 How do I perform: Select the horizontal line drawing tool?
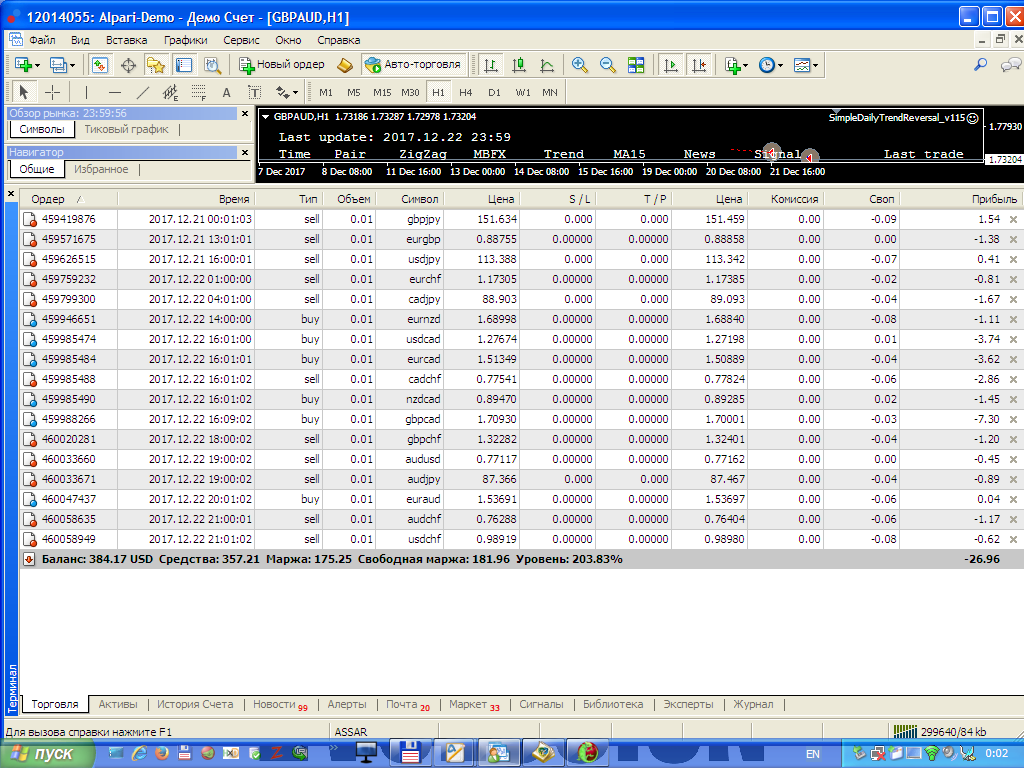(x=114, y=92)
